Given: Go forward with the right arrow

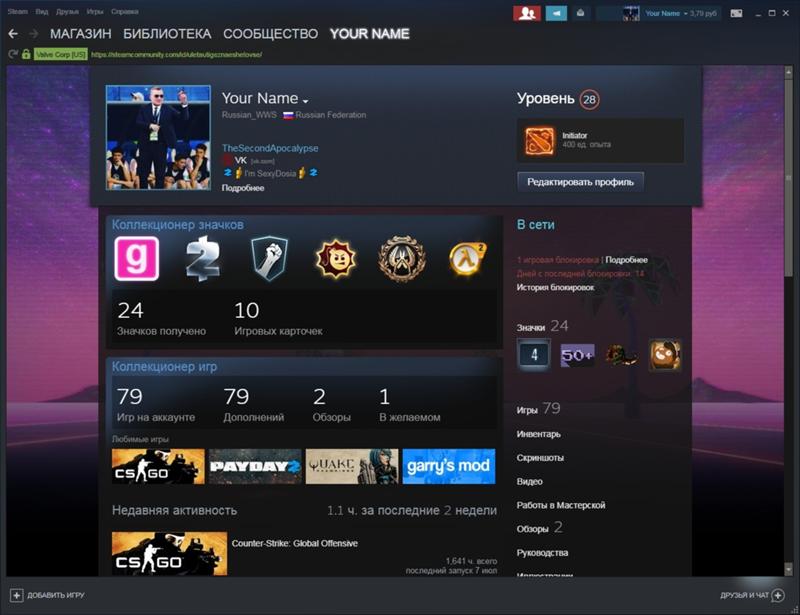Looking at the screenshot, I should pos(34,34).
